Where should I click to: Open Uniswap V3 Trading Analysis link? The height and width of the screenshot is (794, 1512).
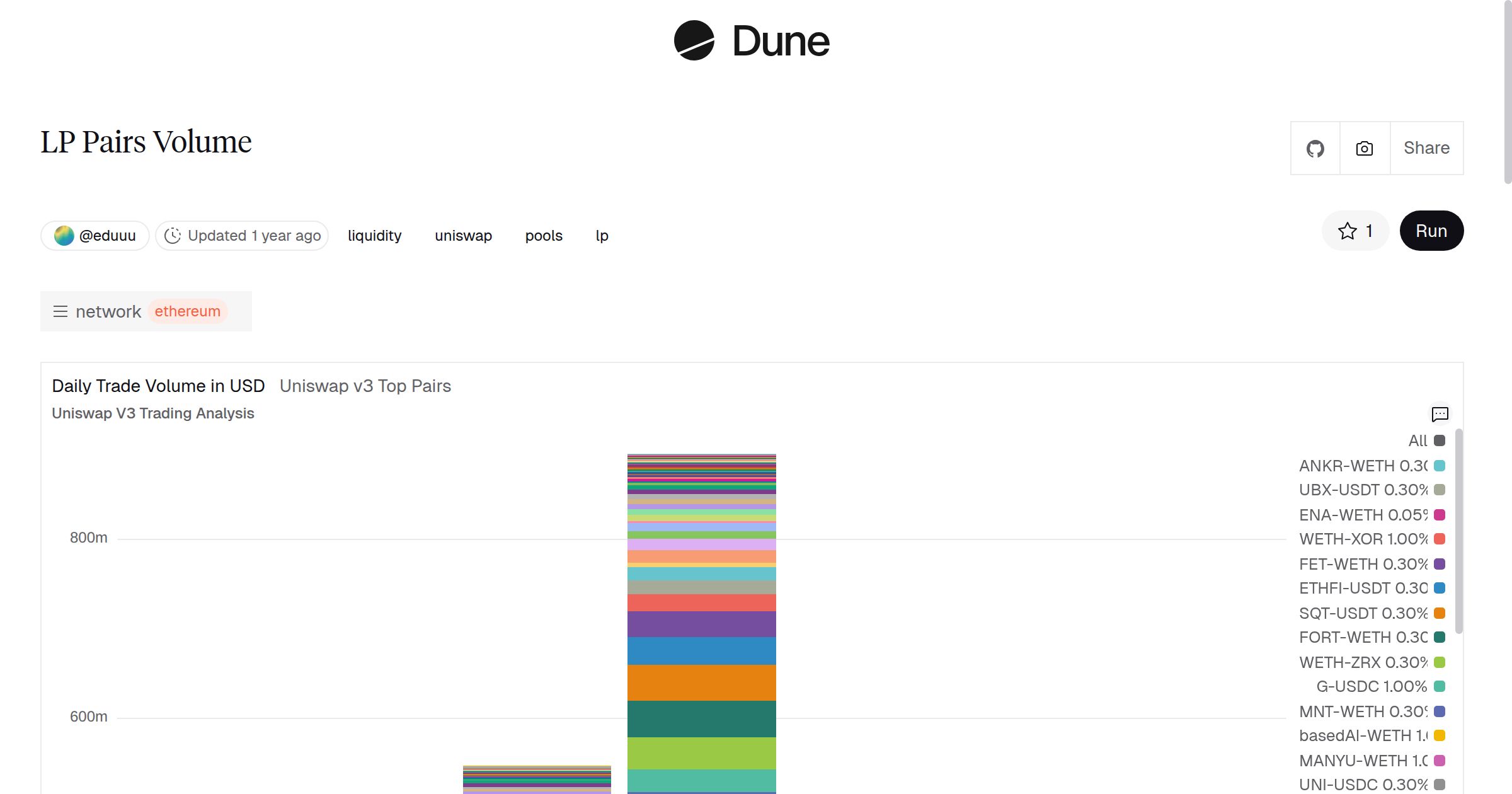pyautogui.click(x=152, y=413)
